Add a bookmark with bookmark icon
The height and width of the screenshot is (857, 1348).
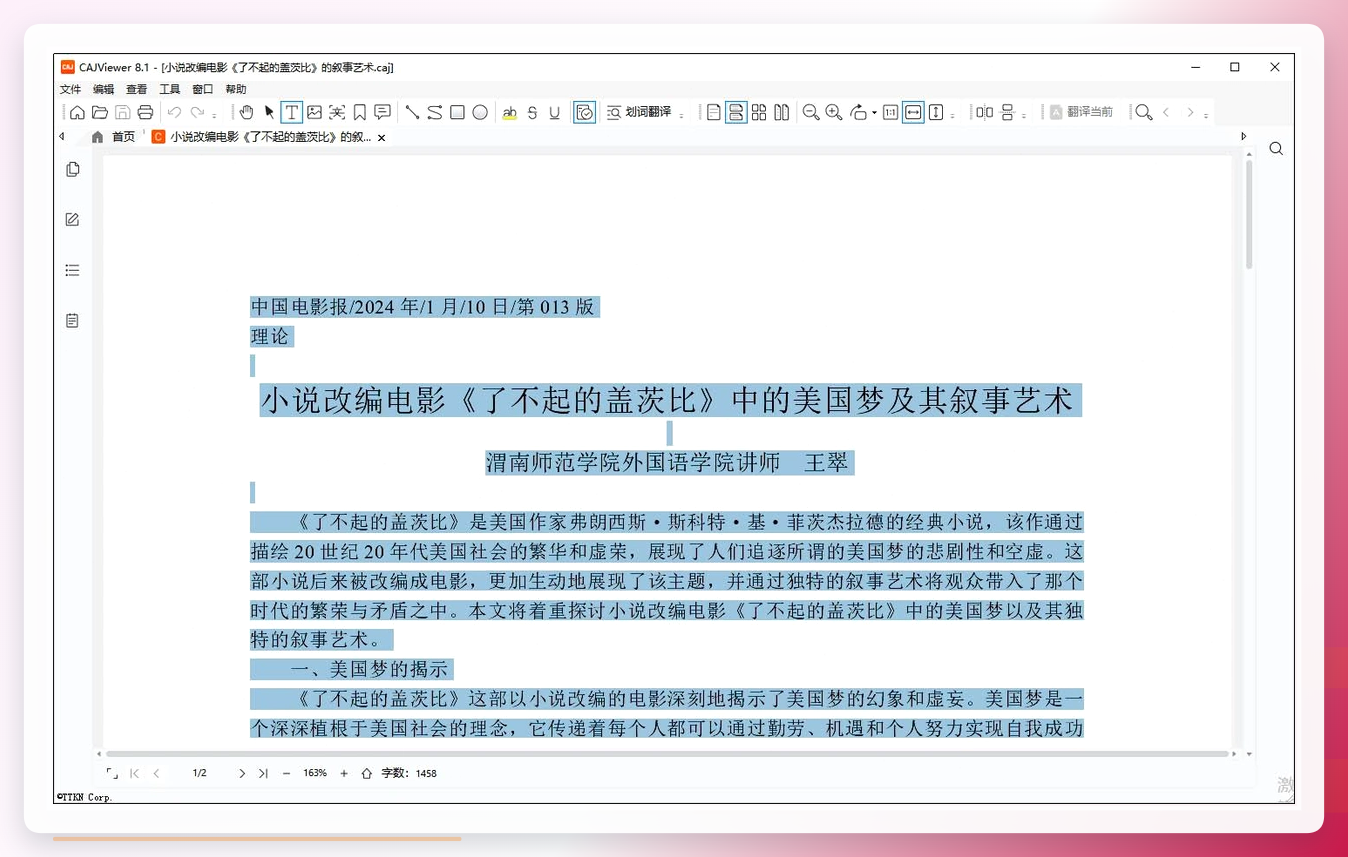click(x=359, y=112)
